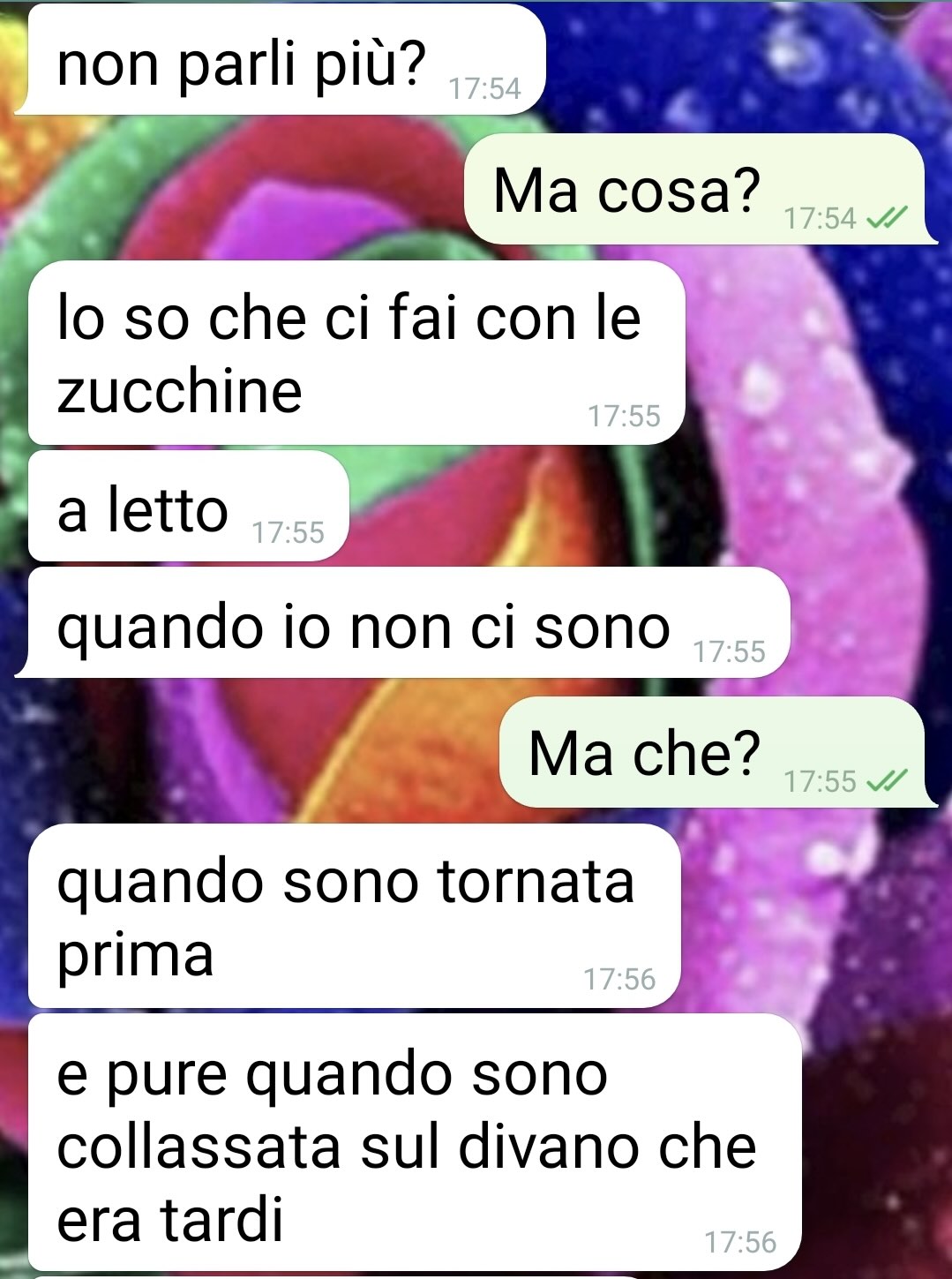Tap the 17:55 timestamp beside 'a letto'
The height and width of the screenshot is (1279, 952).
tap(288, 532)
